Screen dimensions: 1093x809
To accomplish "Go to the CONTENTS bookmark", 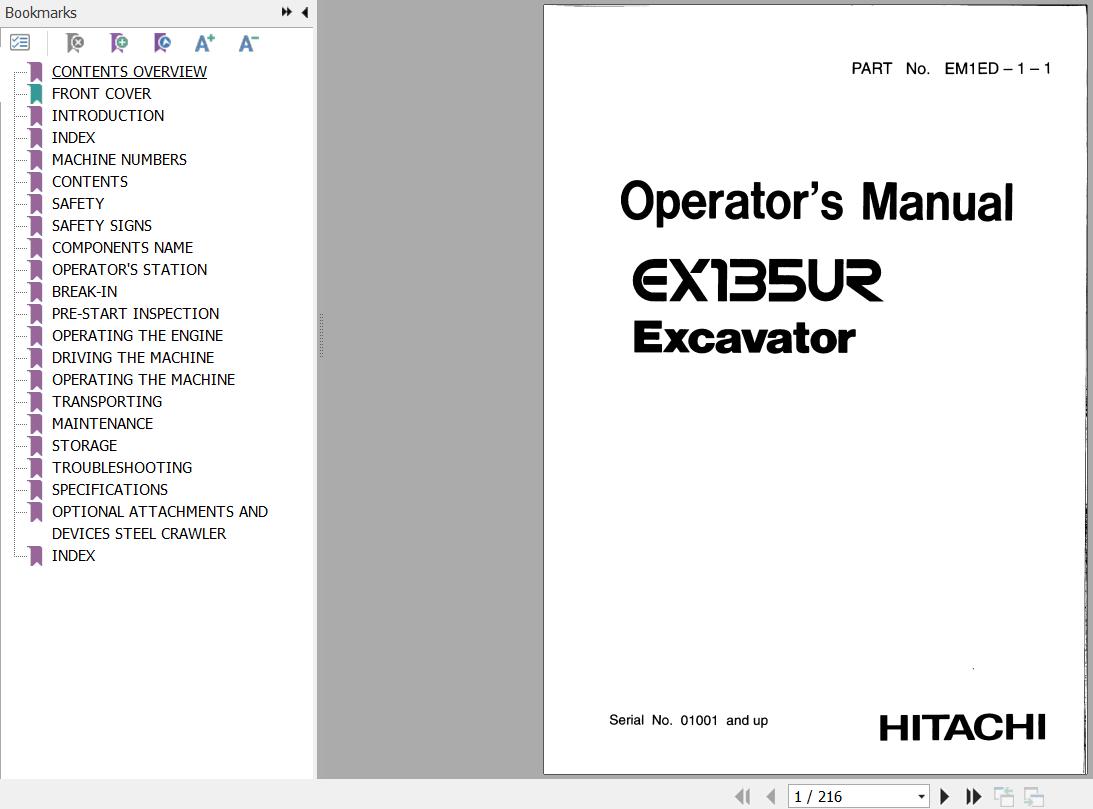I will click(90, 181).
